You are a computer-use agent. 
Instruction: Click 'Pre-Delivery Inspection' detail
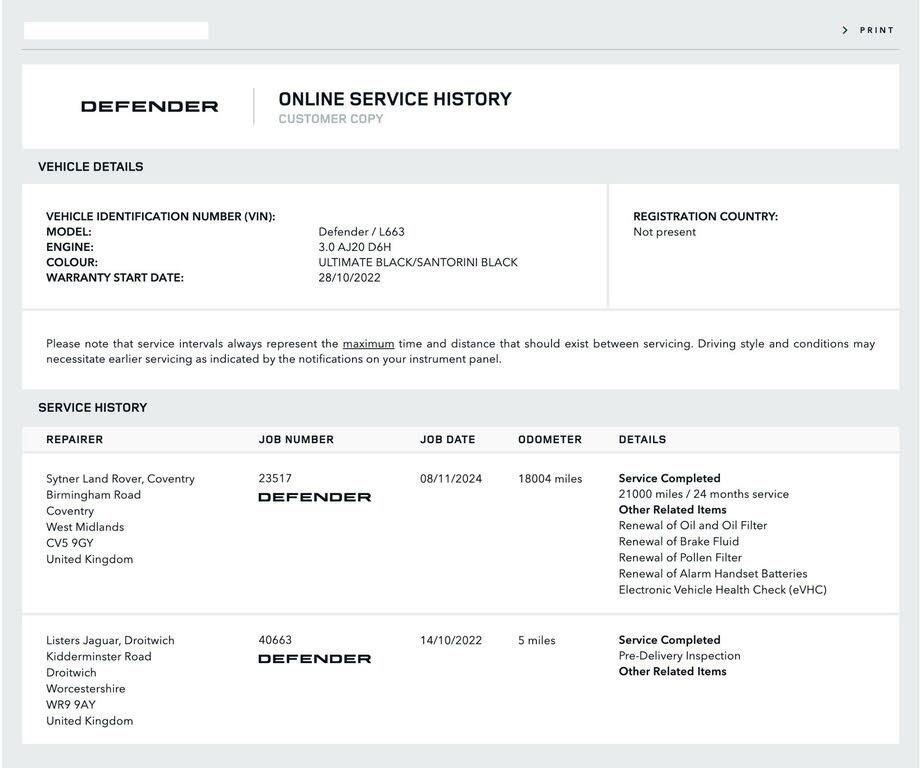(680, 656)
